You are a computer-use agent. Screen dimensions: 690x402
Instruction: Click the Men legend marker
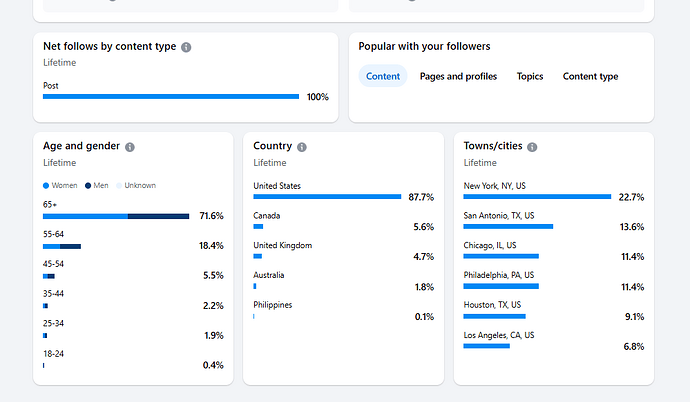coord(88,186)
